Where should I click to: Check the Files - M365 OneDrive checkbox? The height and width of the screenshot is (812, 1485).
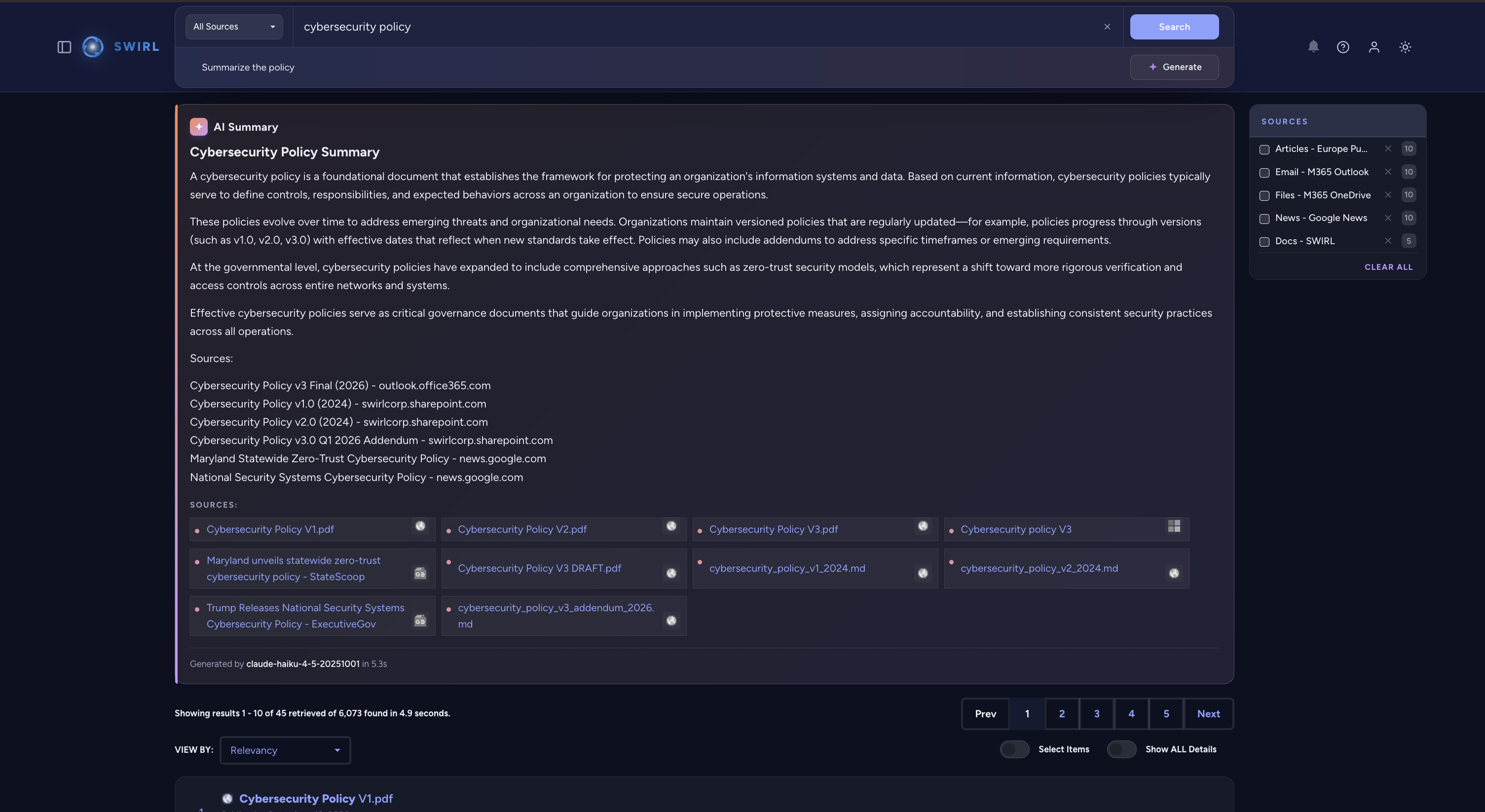coord(1264,196)
